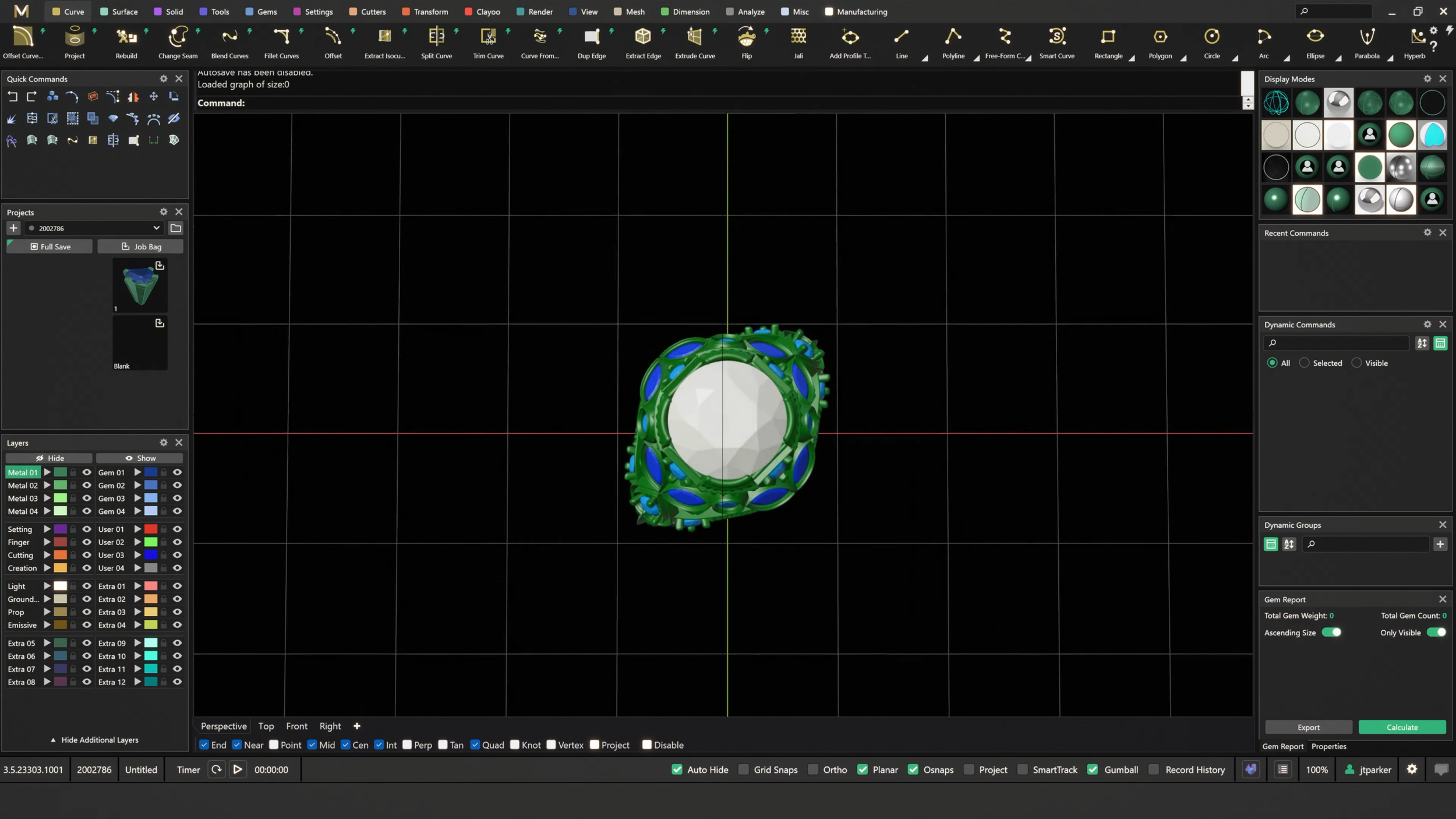Select the wireframe display mode sphere
Screen dimensions: 1456x819
[x=1276, y=103]
